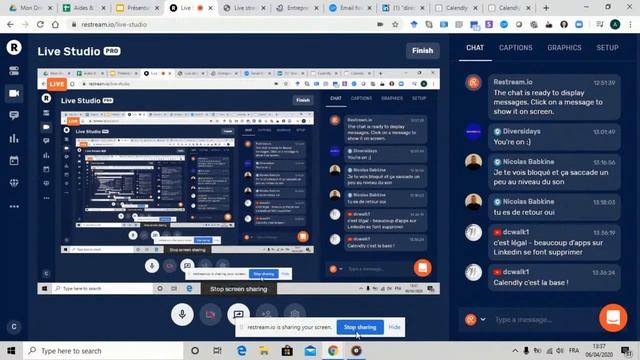Click the Finish button

pyautogui.click(x=422, y=51)
